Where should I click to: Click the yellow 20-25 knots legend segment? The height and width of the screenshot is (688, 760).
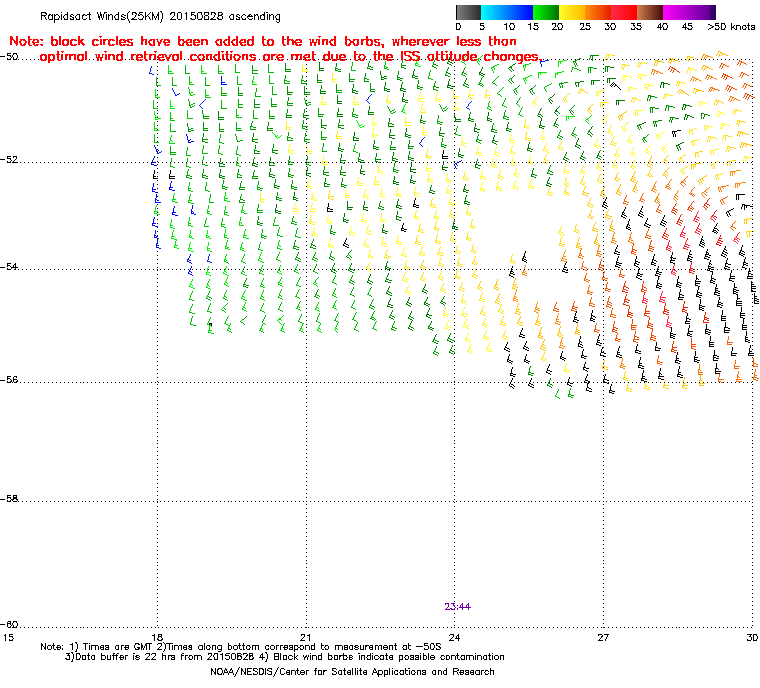(572, 12)
